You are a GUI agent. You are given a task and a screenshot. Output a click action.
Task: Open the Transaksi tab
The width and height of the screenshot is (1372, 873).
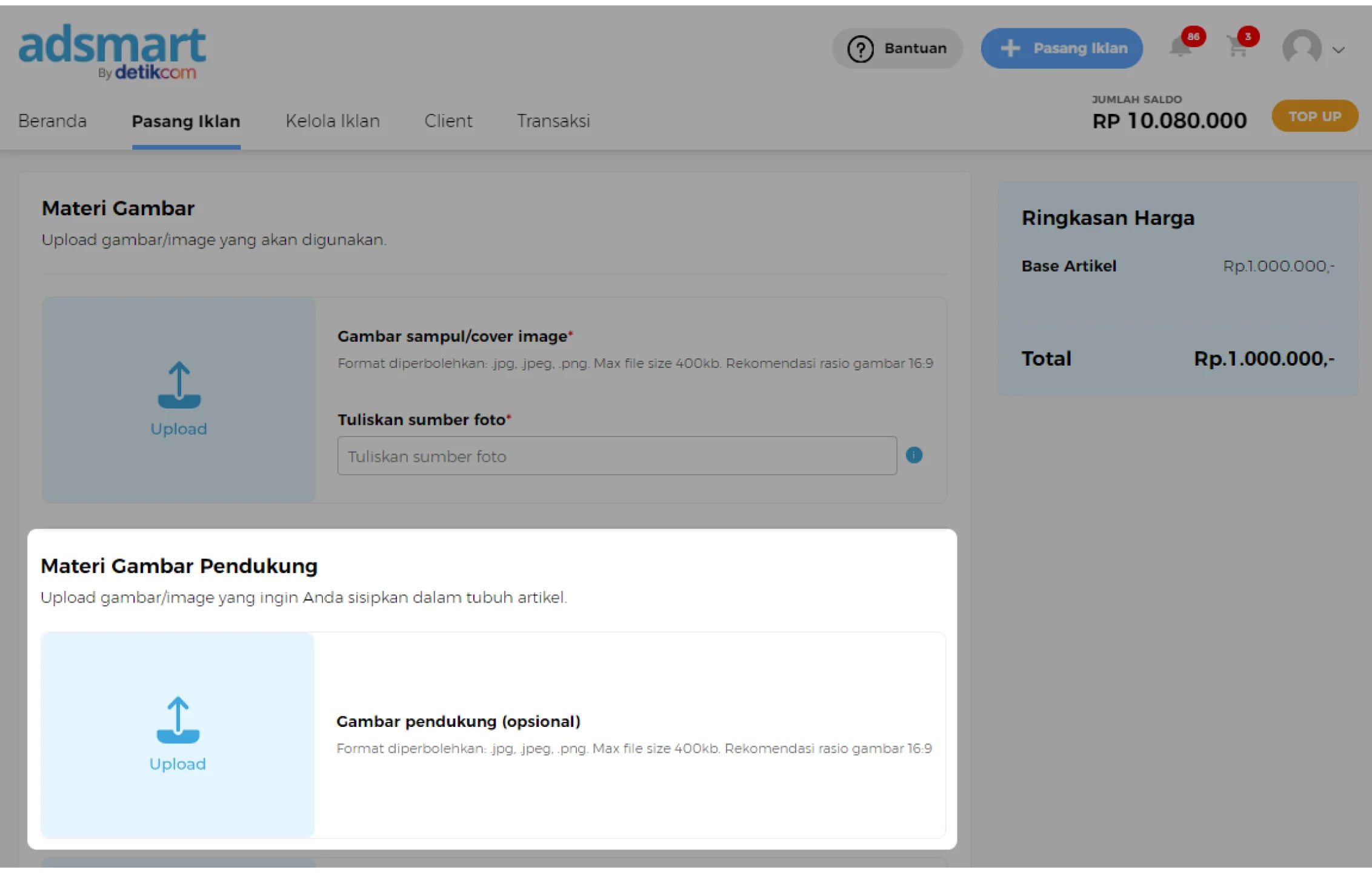553,121
